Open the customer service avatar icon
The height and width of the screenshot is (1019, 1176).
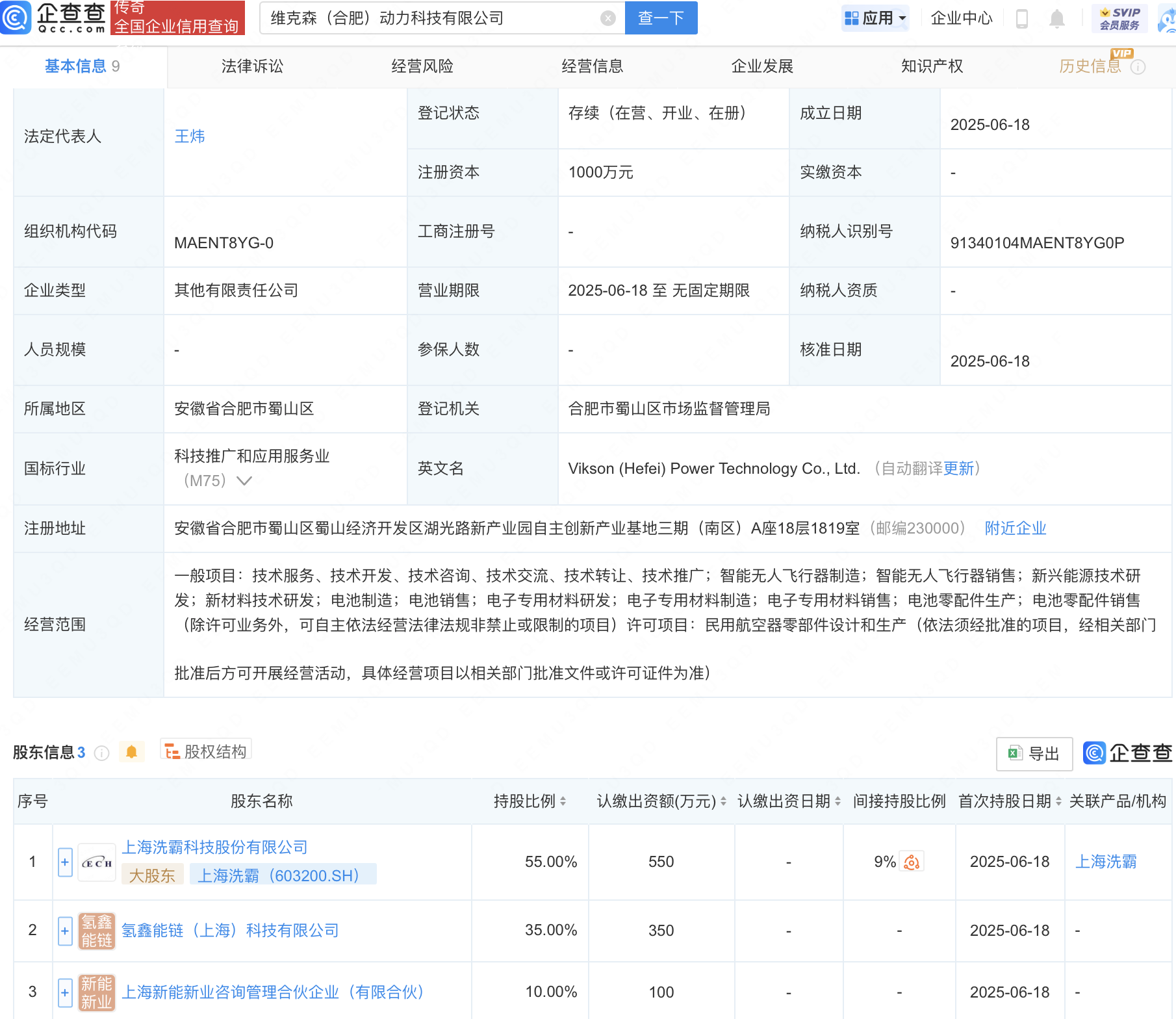pos(1168,19)
